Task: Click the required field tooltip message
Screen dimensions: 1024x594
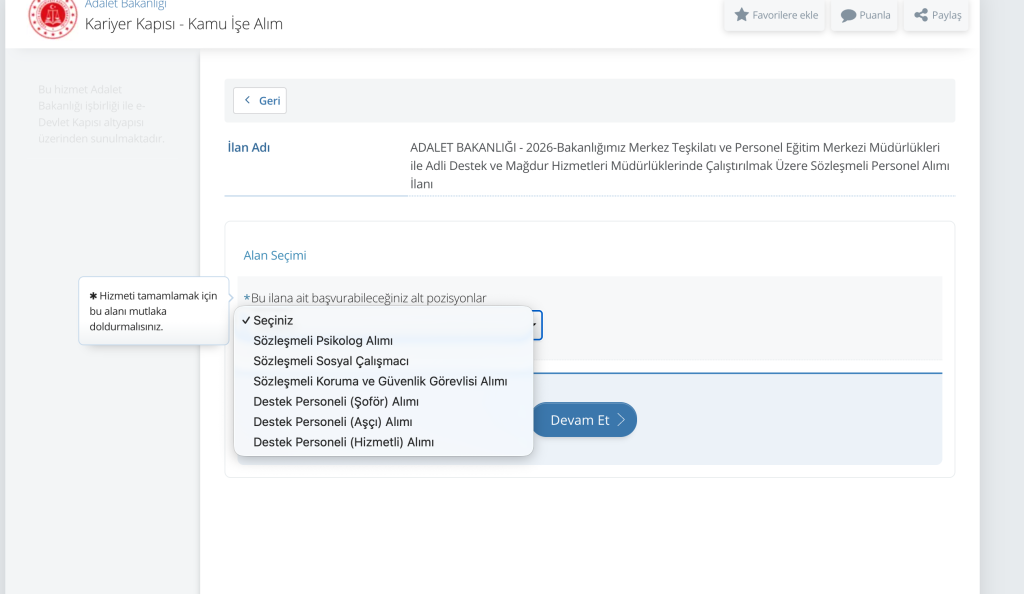Action: (x=153, y=311)
